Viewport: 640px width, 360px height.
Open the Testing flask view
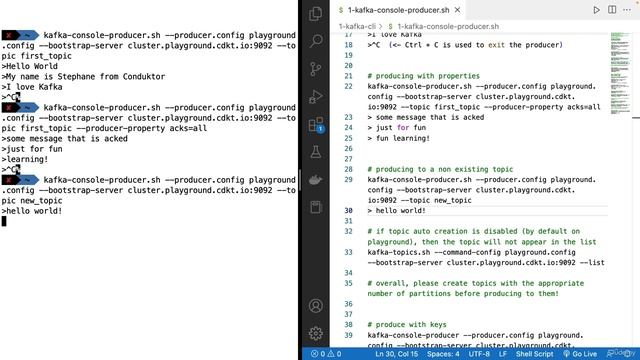coord(316,152)
